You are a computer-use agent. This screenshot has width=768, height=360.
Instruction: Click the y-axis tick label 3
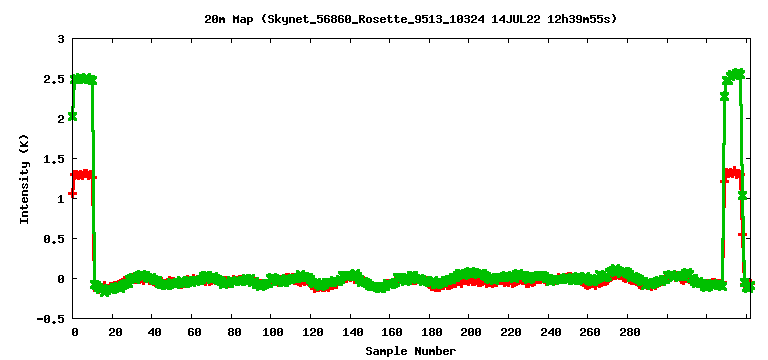pyautogui.click(x=61, y=39)
